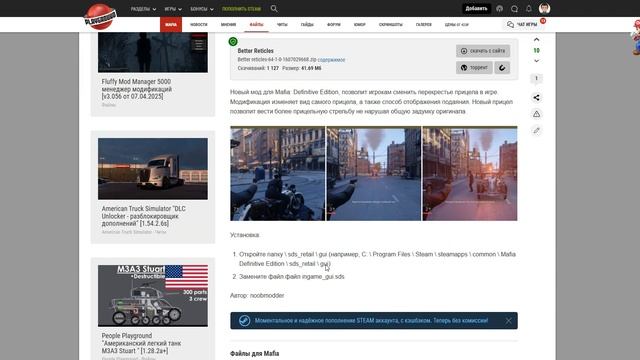The width and height of the screenshot is (640, 360).
Task: Report the post via warning triangle icon
Action: [536, 114]
